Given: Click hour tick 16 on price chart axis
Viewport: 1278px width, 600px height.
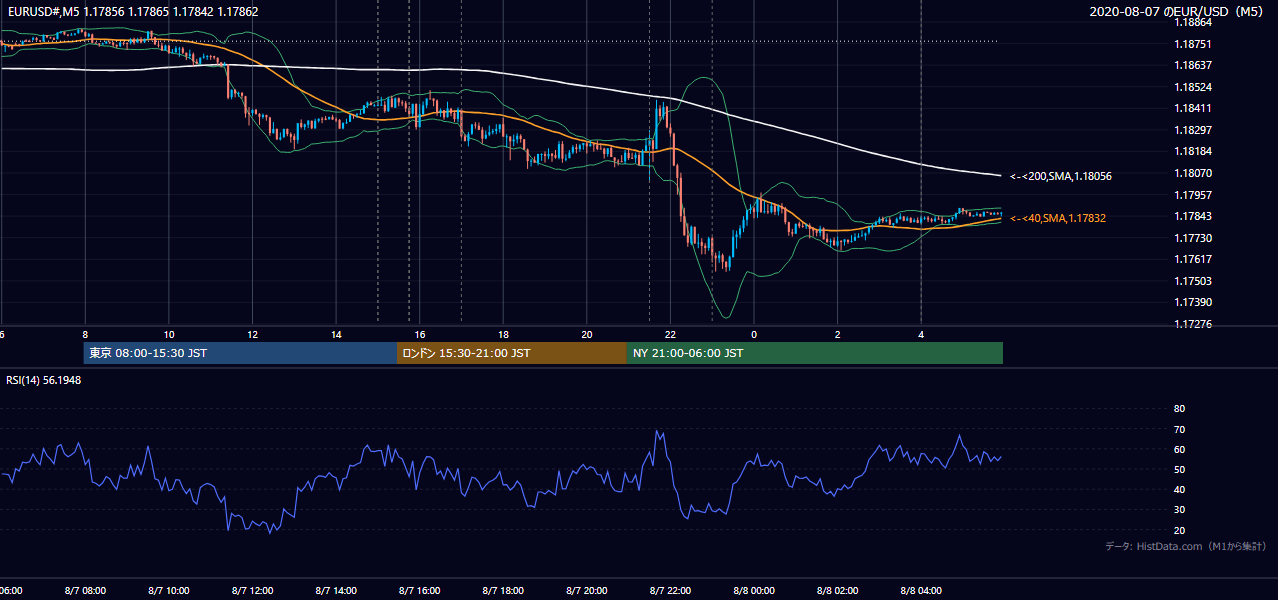Looking at the screenshot, I should tap(420, 335).
